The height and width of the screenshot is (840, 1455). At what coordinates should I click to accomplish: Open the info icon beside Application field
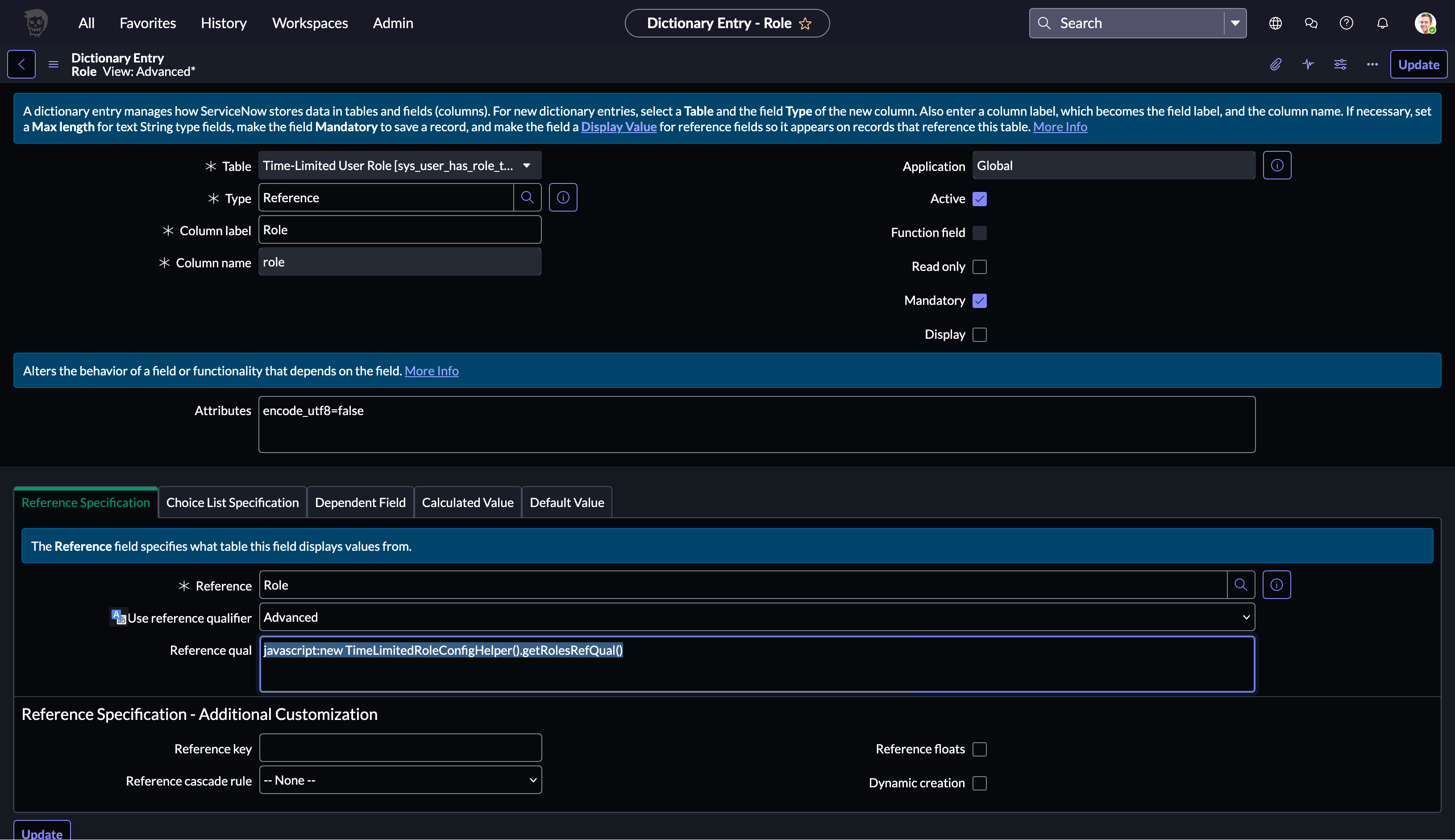click(1277, 166)
